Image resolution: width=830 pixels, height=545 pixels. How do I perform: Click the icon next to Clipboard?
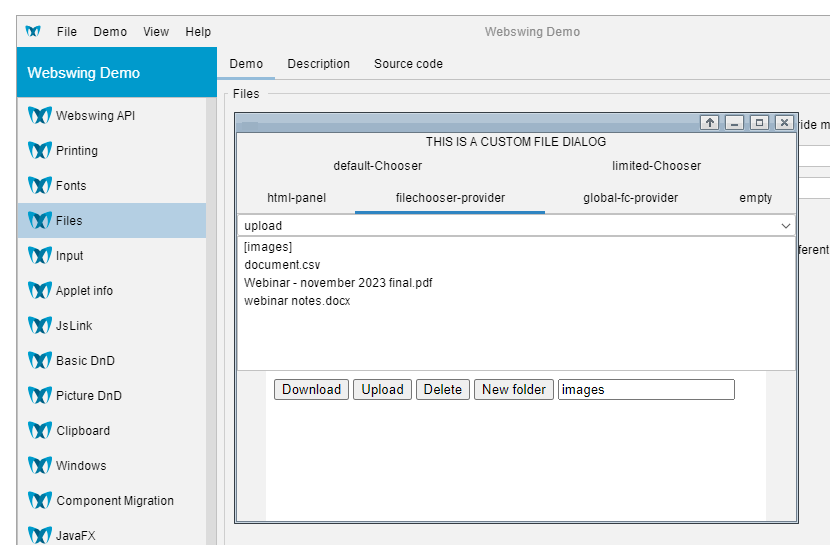(40, 430)
